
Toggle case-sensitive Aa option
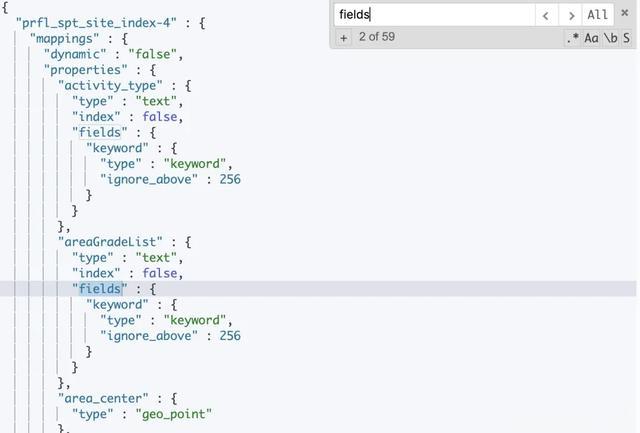click(x=591, y=38)
